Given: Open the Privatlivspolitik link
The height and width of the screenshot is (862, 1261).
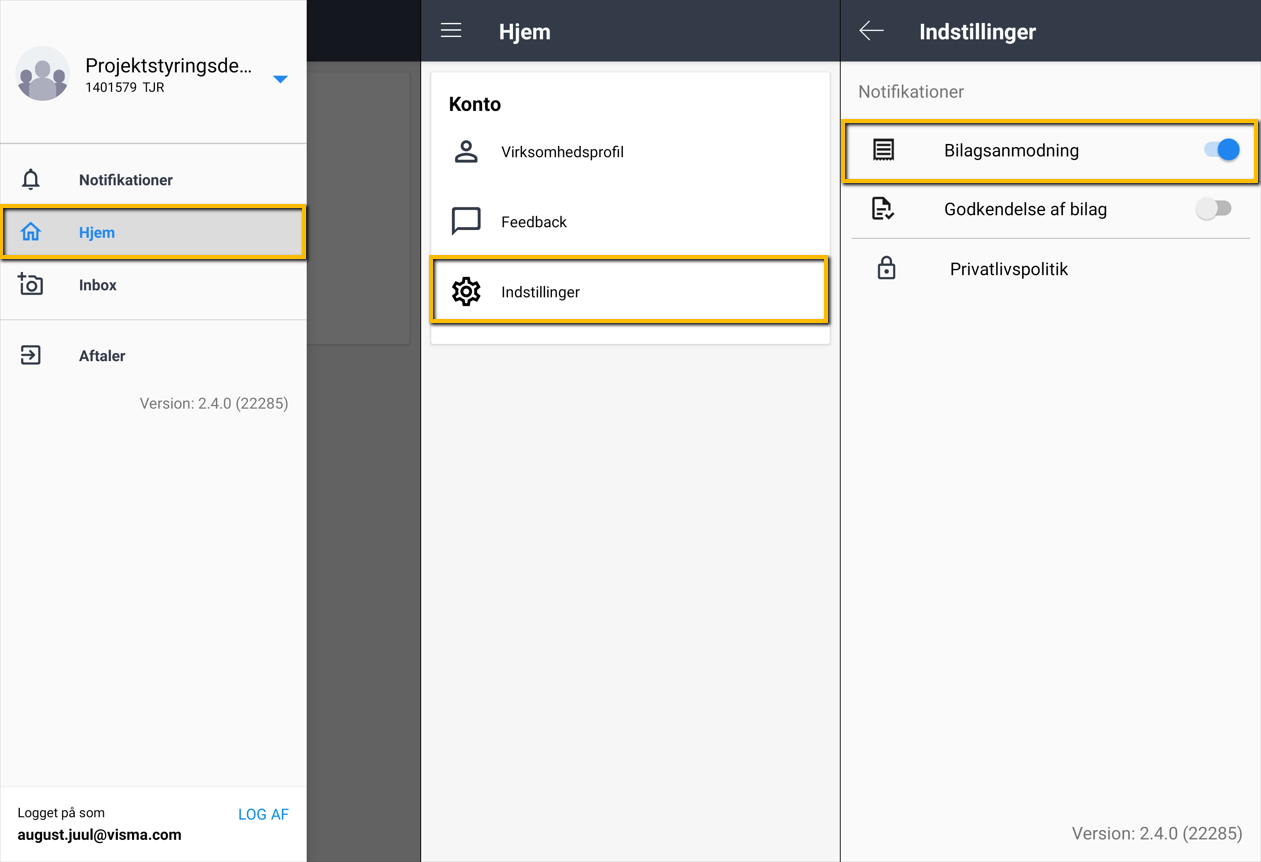Looking at the screenshot, I should point(1008,269).
